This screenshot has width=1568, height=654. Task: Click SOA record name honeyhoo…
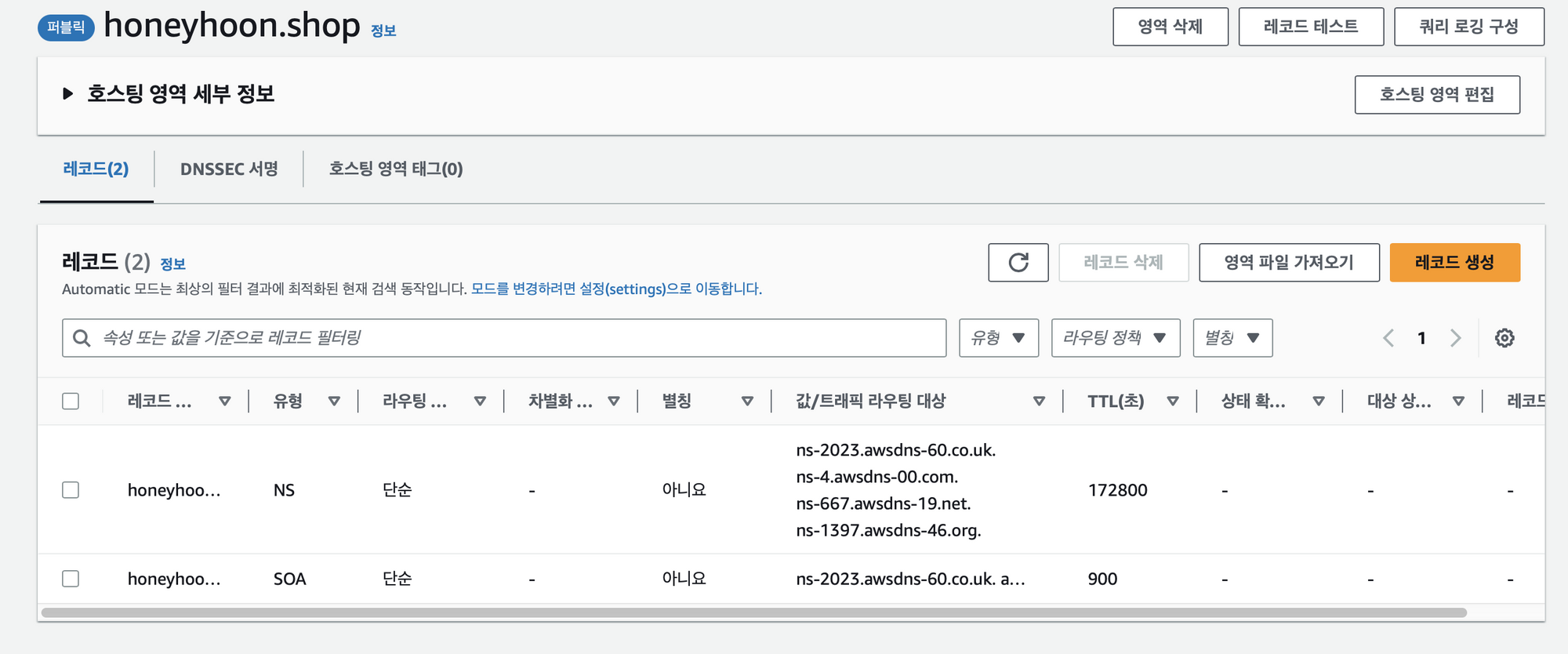pyautogui.click(x=174, y=579)
